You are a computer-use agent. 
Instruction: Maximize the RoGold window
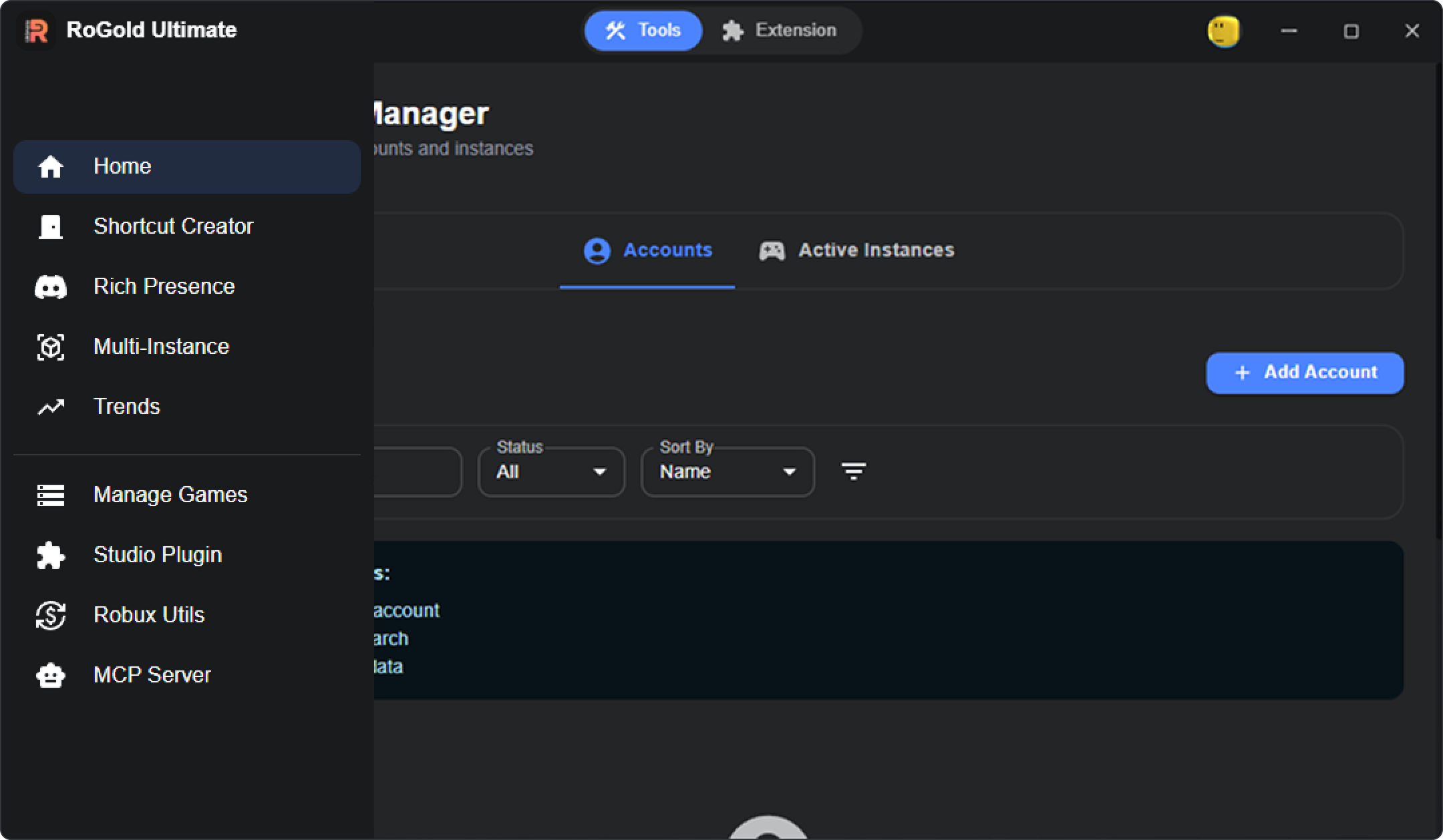pyautogui.click(x=1351, y=31)
